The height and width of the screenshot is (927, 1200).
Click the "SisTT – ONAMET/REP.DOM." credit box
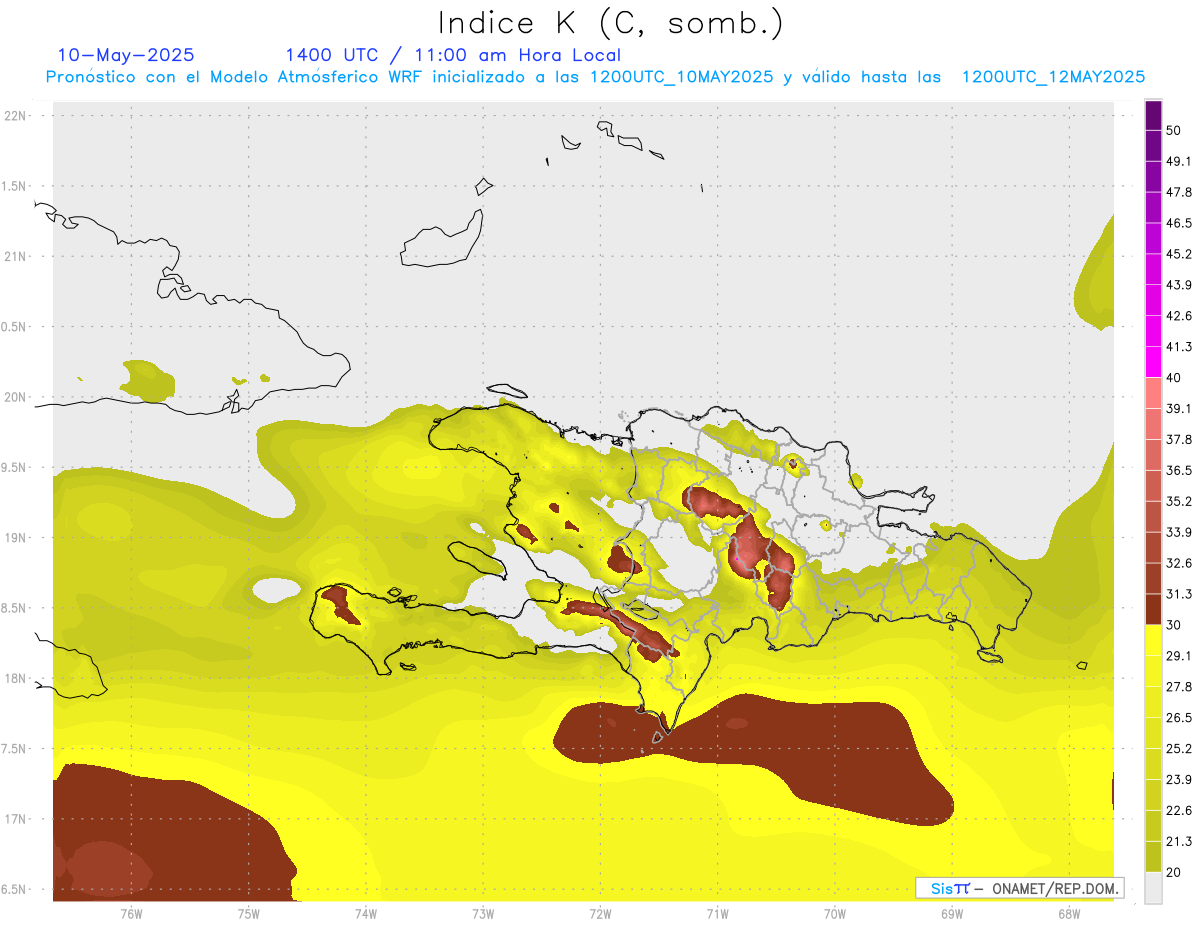(1020, 888)
